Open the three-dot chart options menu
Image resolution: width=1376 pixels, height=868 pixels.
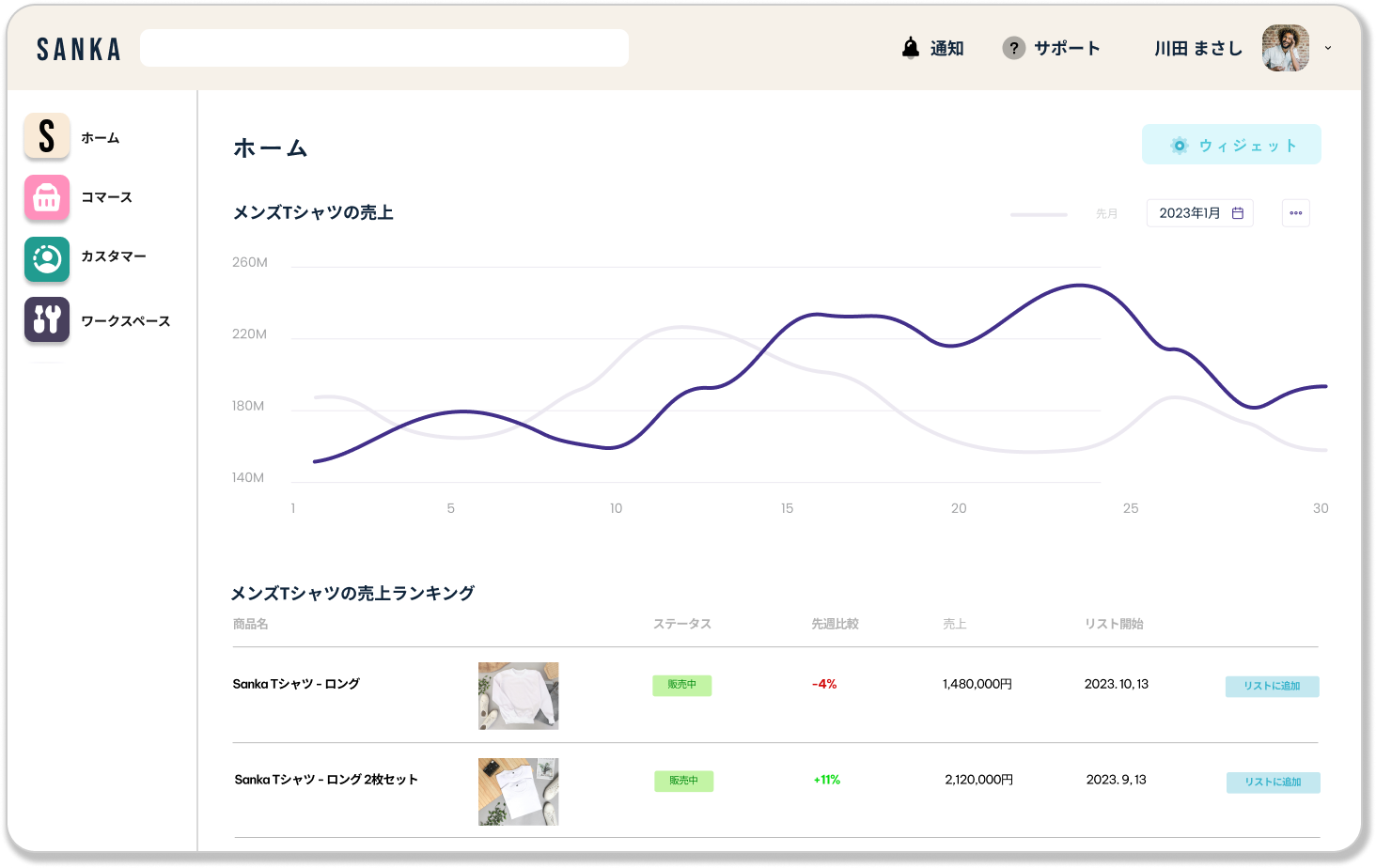[x=1295, y=213]
